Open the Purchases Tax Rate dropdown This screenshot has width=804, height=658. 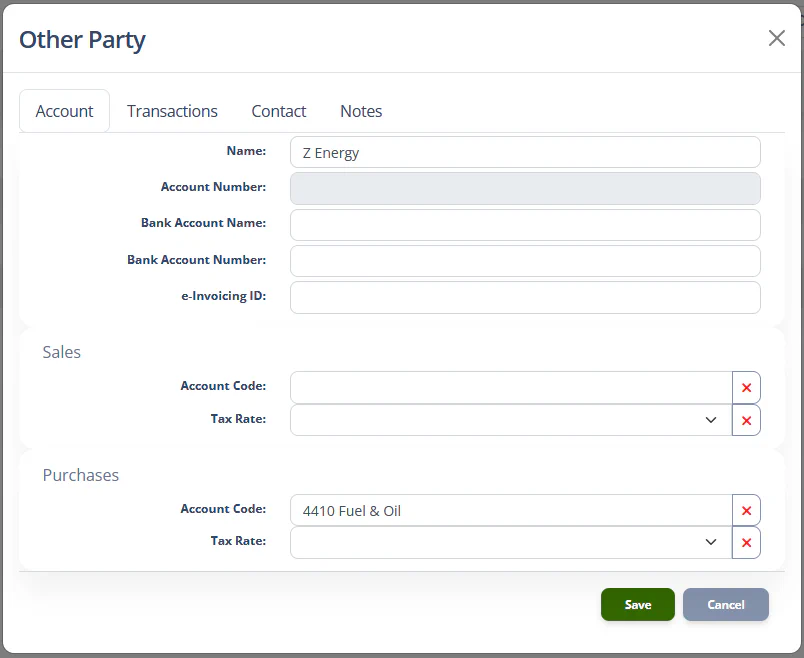710,543
